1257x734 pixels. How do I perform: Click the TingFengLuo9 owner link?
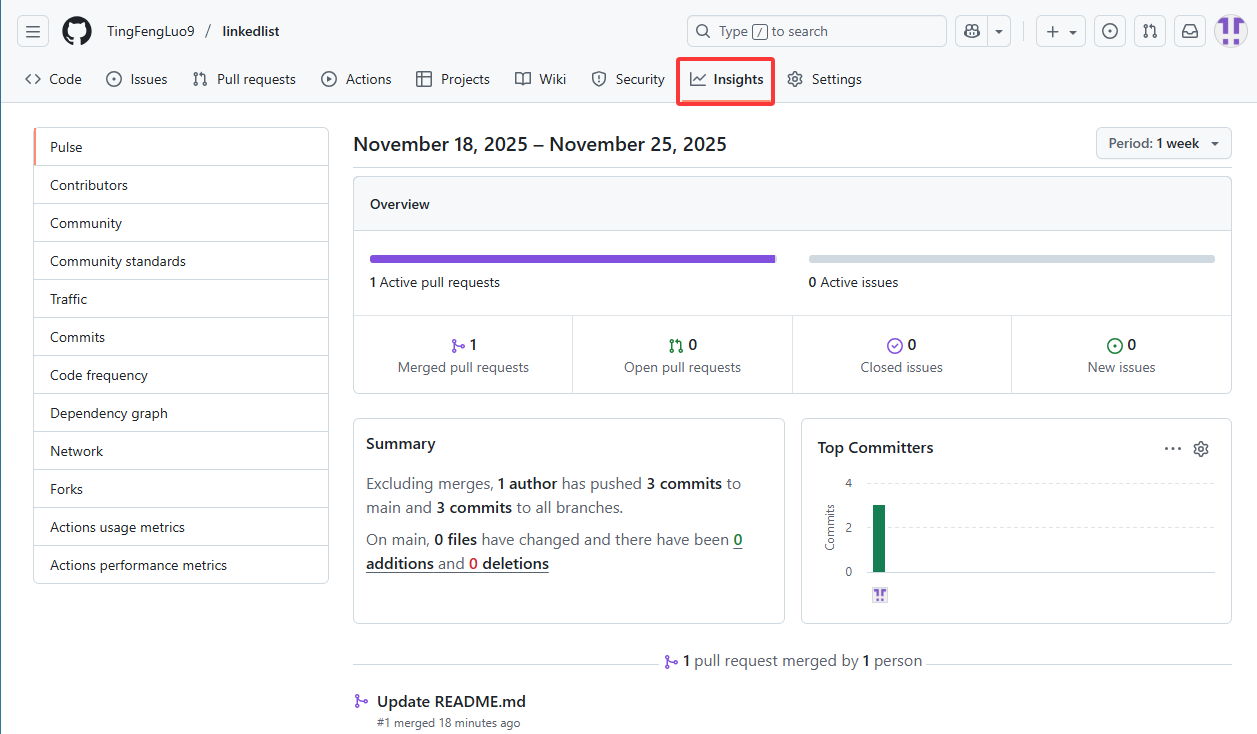151,31
